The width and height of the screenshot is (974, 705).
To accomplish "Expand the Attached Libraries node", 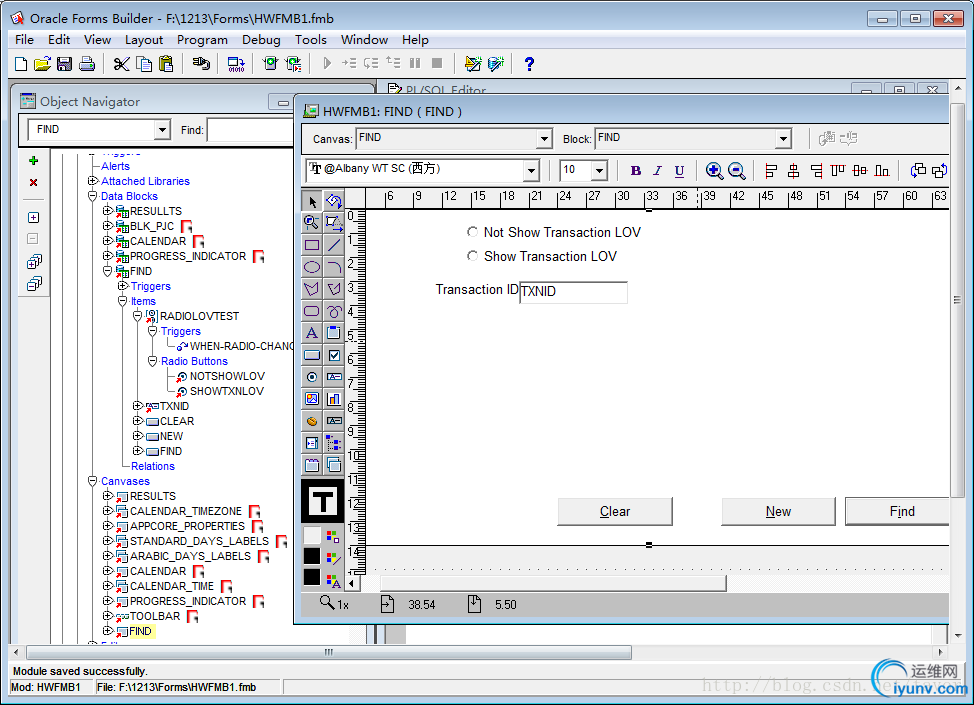I will click(93, 181).
